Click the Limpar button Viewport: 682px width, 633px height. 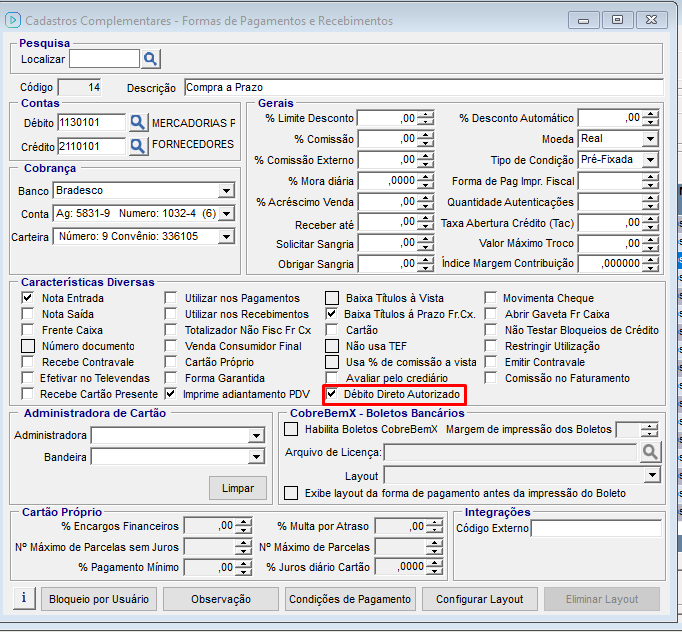237,487
